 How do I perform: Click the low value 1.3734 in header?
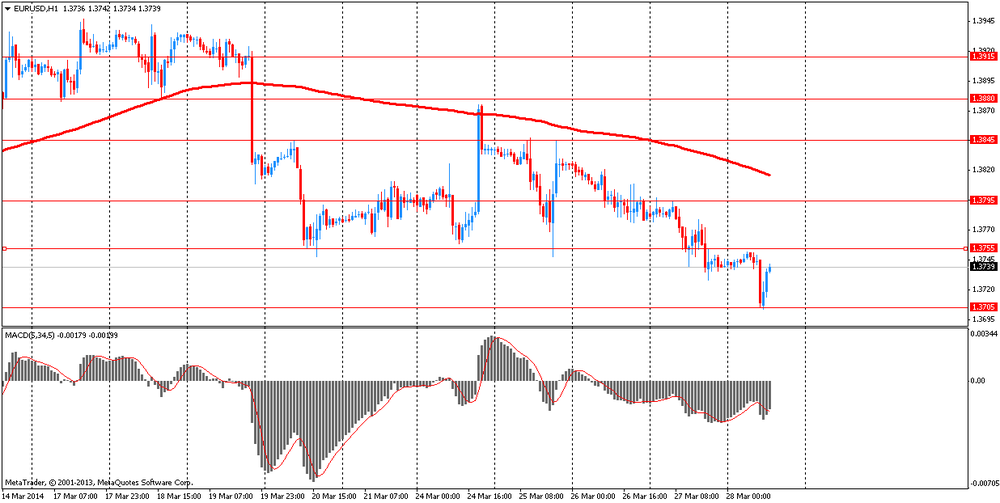(x=124, y=9)
